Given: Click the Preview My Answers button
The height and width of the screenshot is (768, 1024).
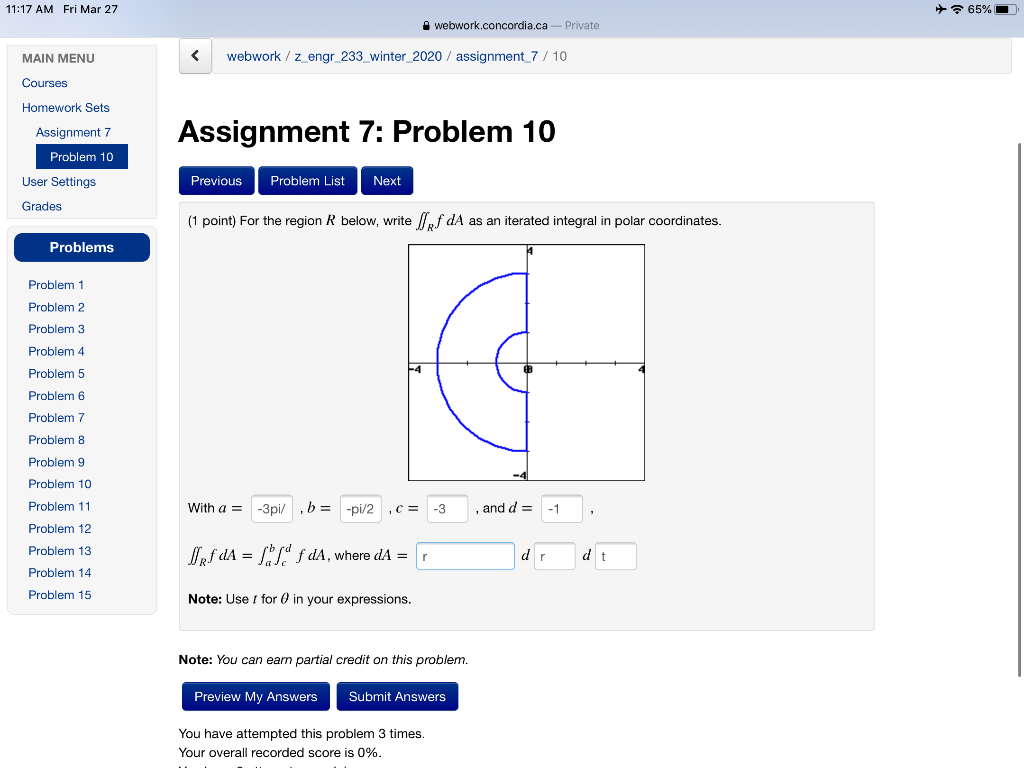Looking at the screenshot, I should (x=255, y=696).
